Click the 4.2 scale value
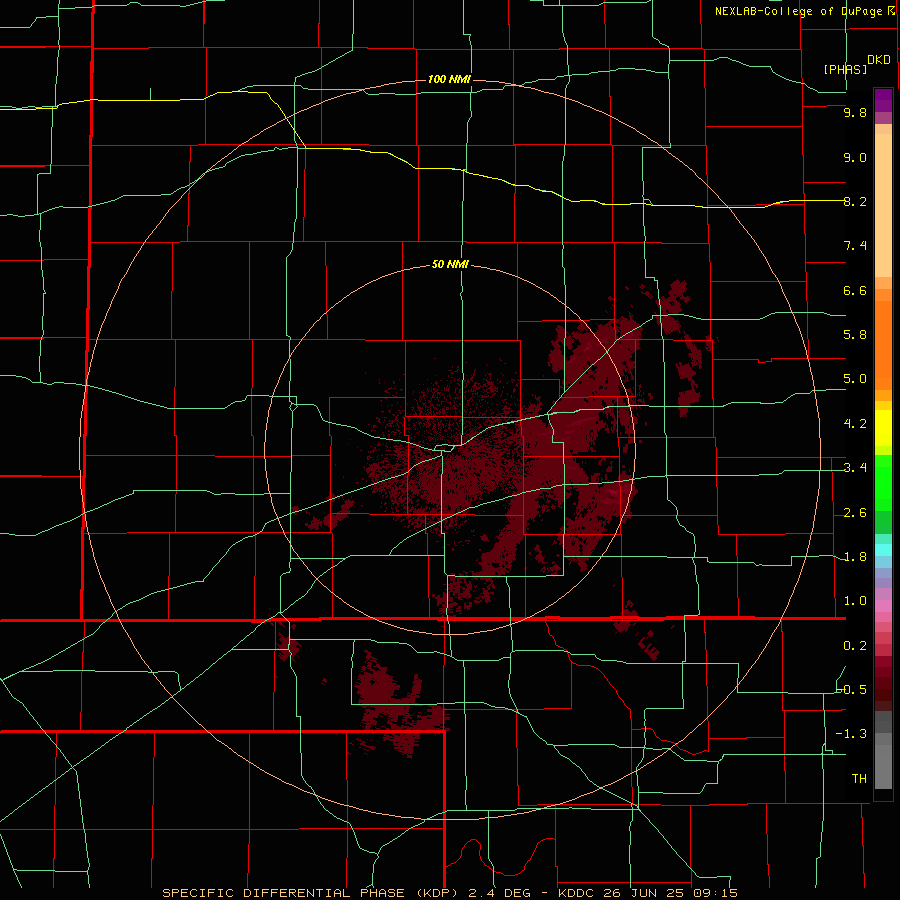Image resolution: width=900 pixels, height=900 pixels. [855, 424]
